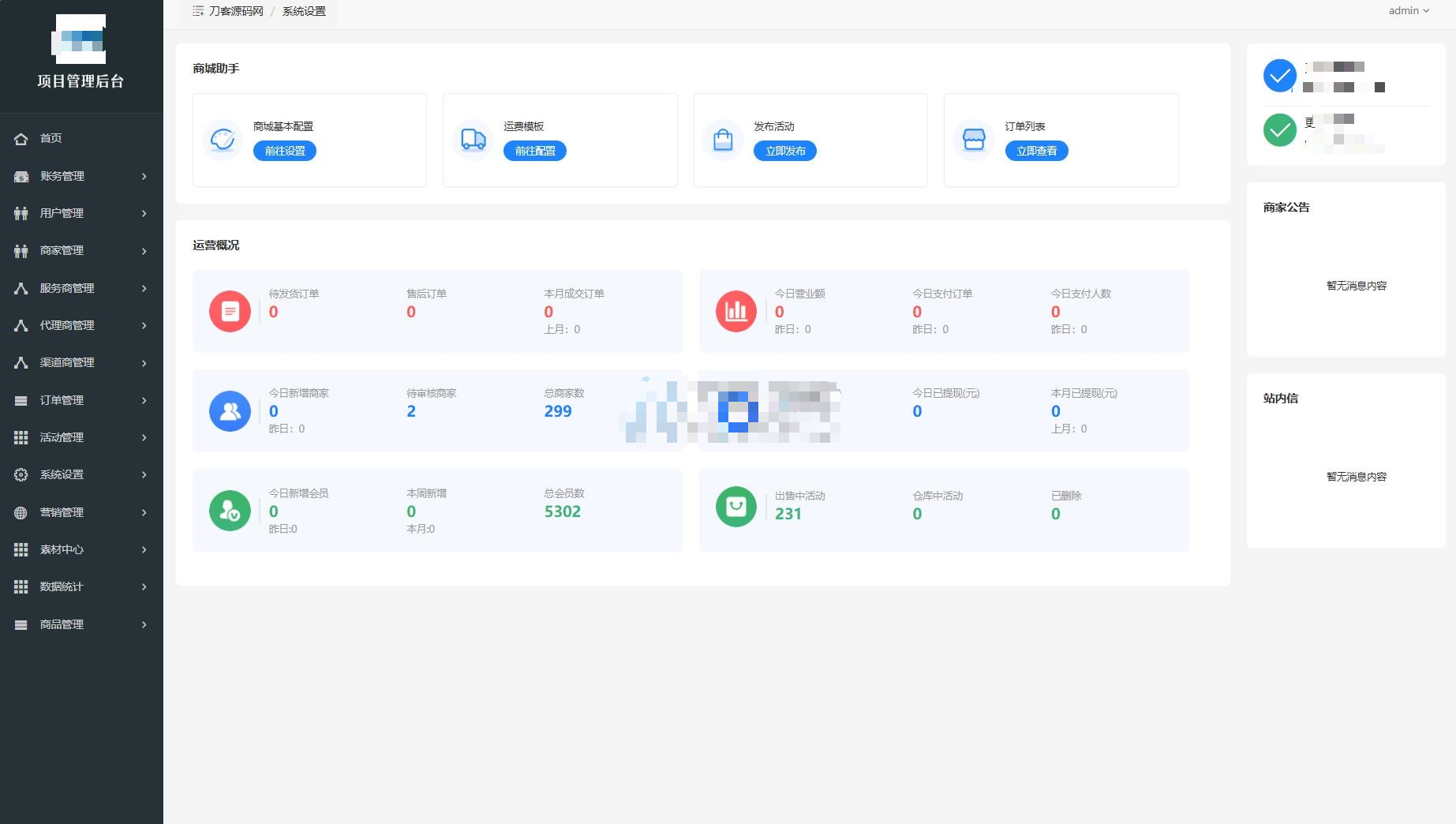The image size is (1456, 824).
Task: Click the green checkmark status circle
Action: click(x=1279, y=130)
